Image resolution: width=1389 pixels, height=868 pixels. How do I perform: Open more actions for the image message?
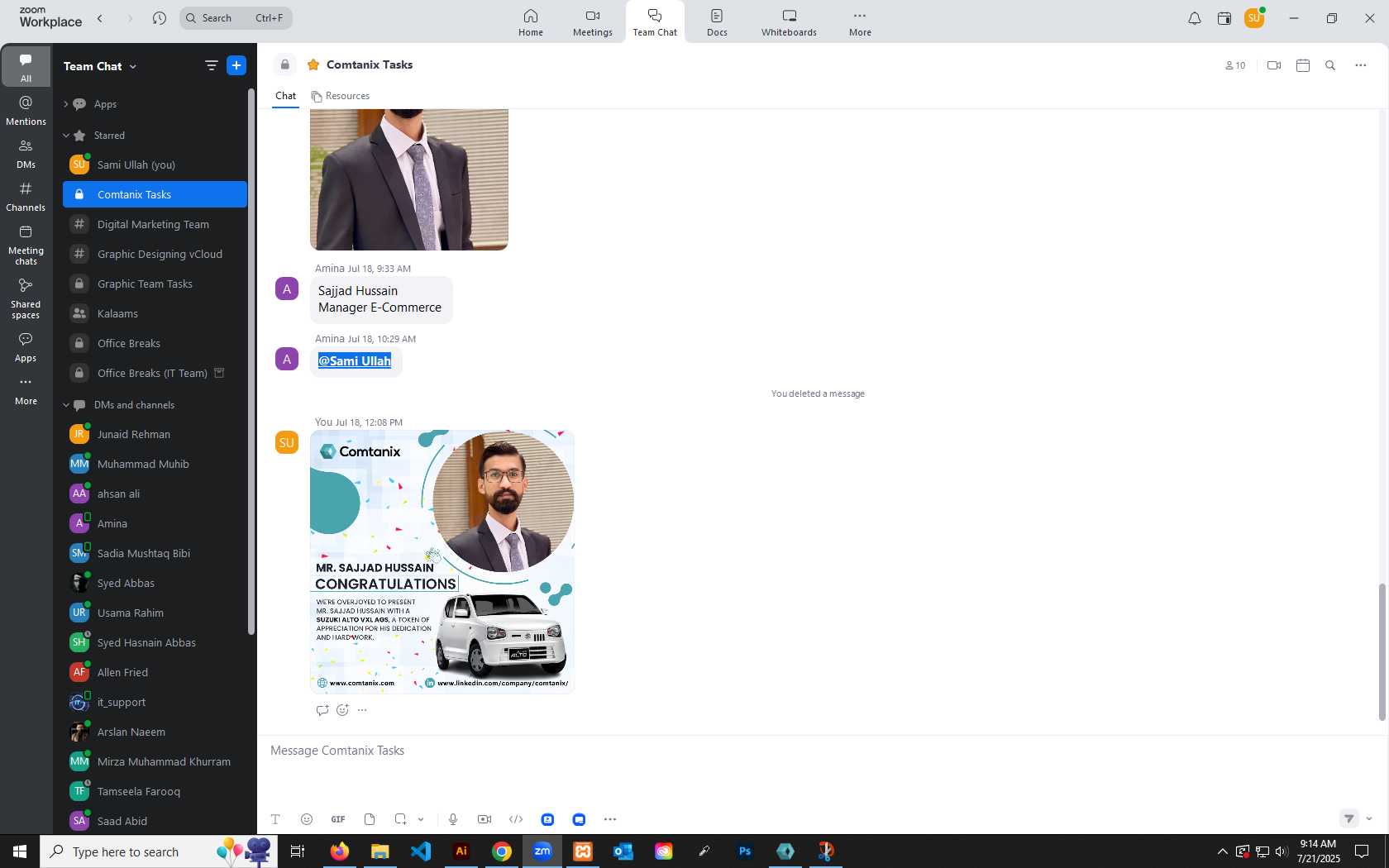362,710
